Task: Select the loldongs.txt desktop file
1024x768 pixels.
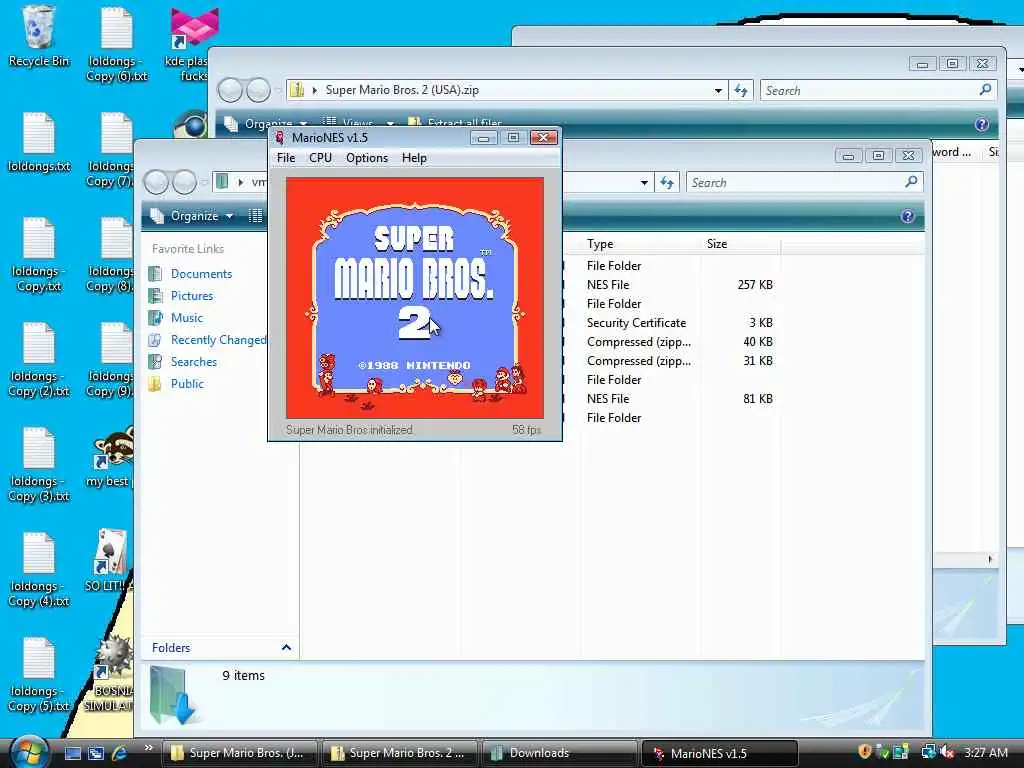Action: coord(39,142)
